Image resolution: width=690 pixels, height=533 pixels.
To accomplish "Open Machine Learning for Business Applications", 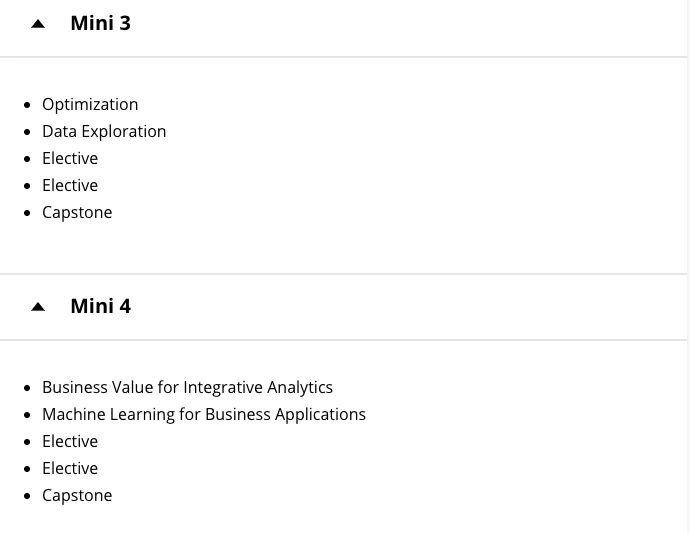I will pos(204,415).
